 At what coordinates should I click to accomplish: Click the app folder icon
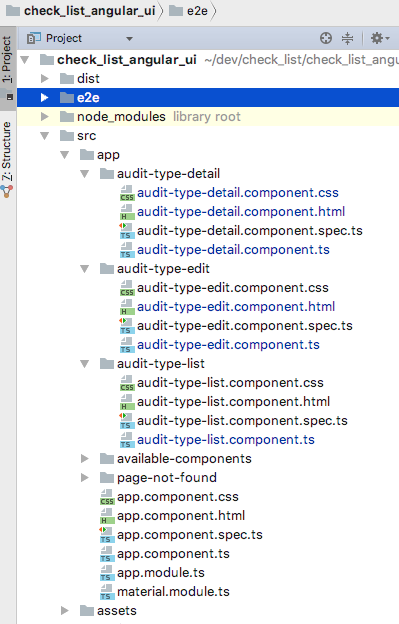[x=87, y=154]
